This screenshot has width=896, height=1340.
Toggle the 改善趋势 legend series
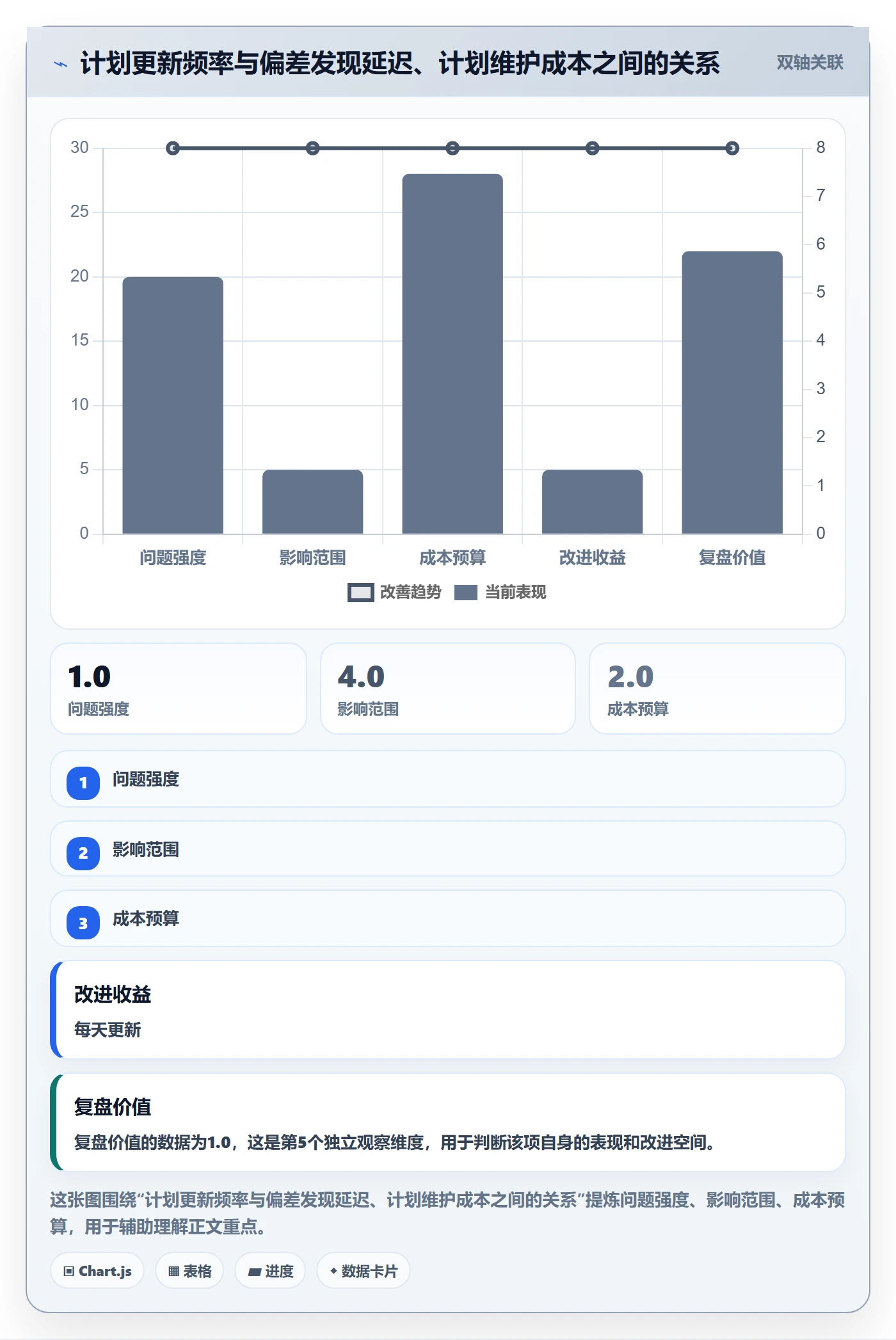[x=394, y=593]
